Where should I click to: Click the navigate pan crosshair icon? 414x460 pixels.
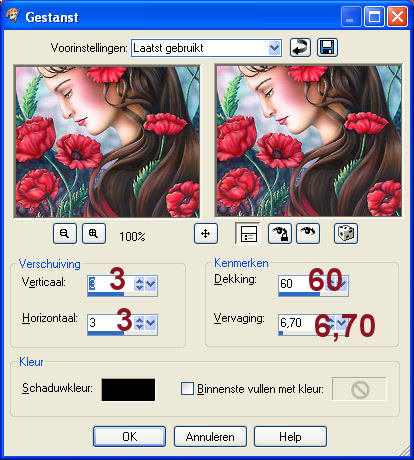[x=206, y=233]
